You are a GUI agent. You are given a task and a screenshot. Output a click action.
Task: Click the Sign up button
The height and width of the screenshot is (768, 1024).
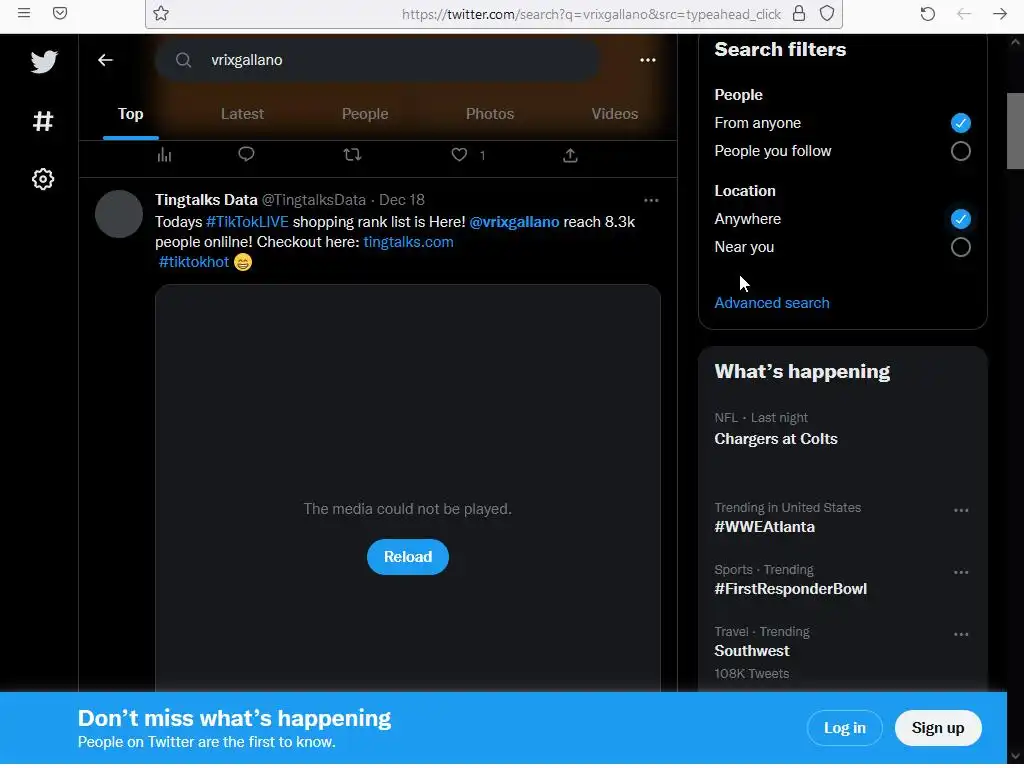938,728
